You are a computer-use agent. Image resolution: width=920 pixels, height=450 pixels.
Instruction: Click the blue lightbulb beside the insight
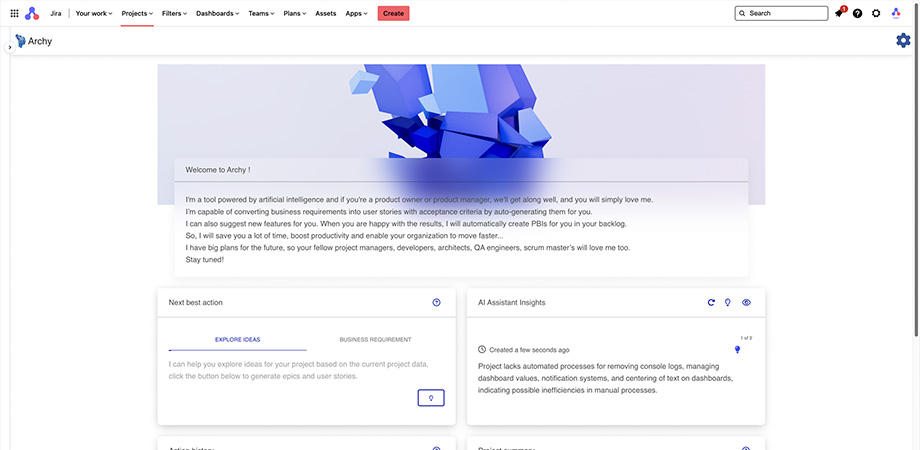738,350
